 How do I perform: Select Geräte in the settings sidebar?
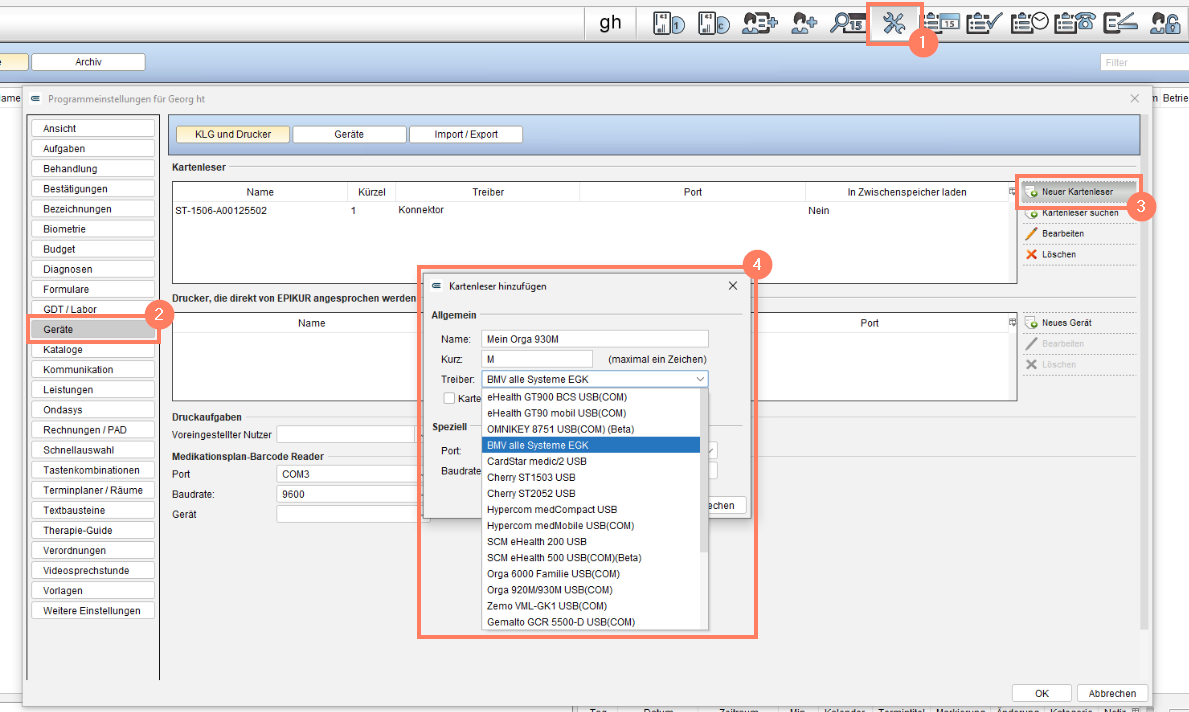tap(93, 330)
